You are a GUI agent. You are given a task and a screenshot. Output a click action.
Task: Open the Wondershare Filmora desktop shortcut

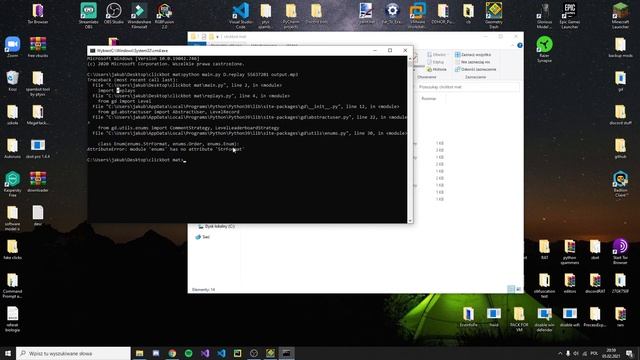139,16
